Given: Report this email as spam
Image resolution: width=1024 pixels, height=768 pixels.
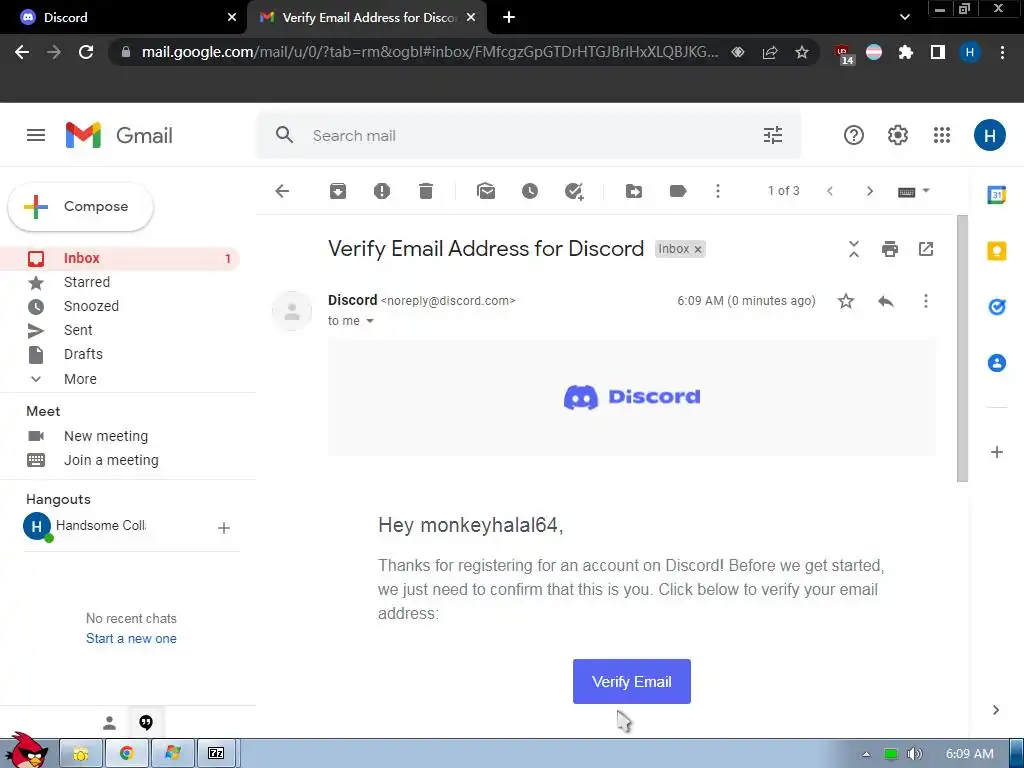Looking at the screenshot, I should tap(382, 191).
